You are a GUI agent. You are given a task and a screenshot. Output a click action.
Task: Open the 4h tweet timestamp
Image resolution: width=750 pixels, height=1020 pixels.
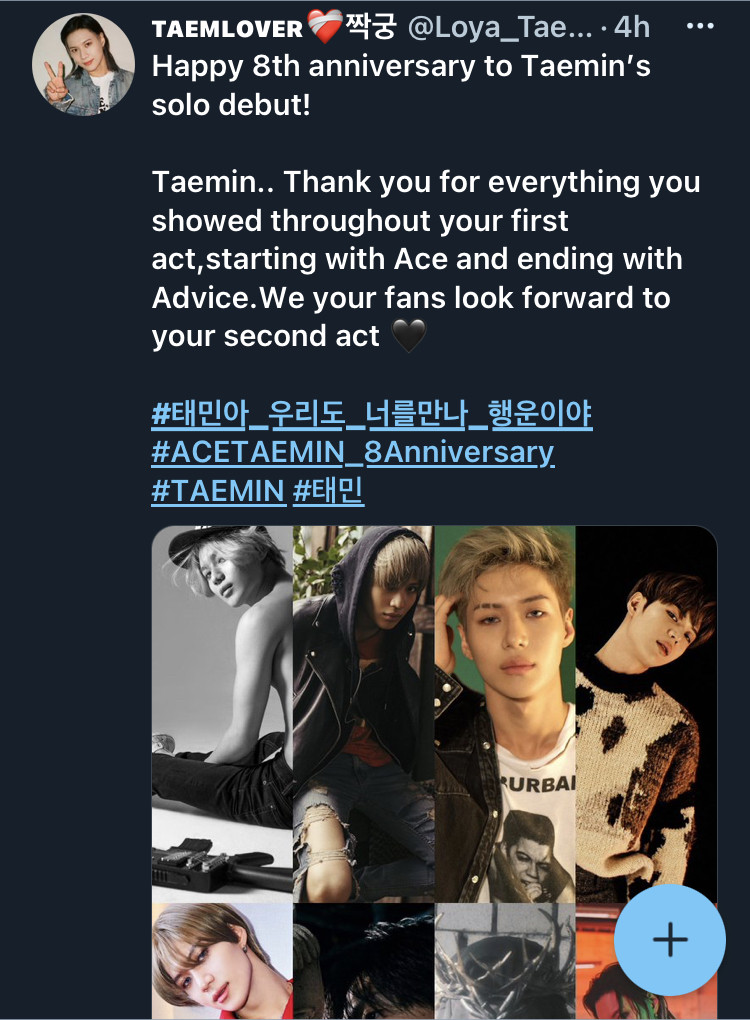click(632, 27)
